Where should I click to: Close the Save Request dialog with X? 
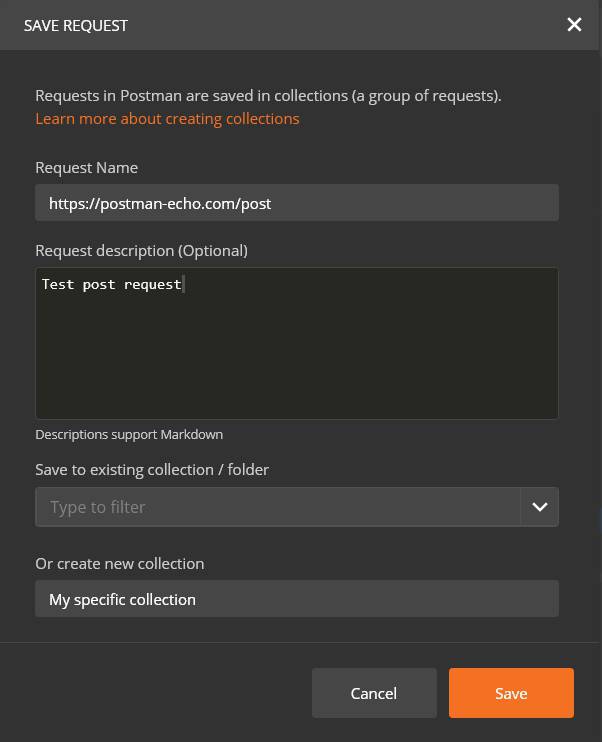coord(574,25)
